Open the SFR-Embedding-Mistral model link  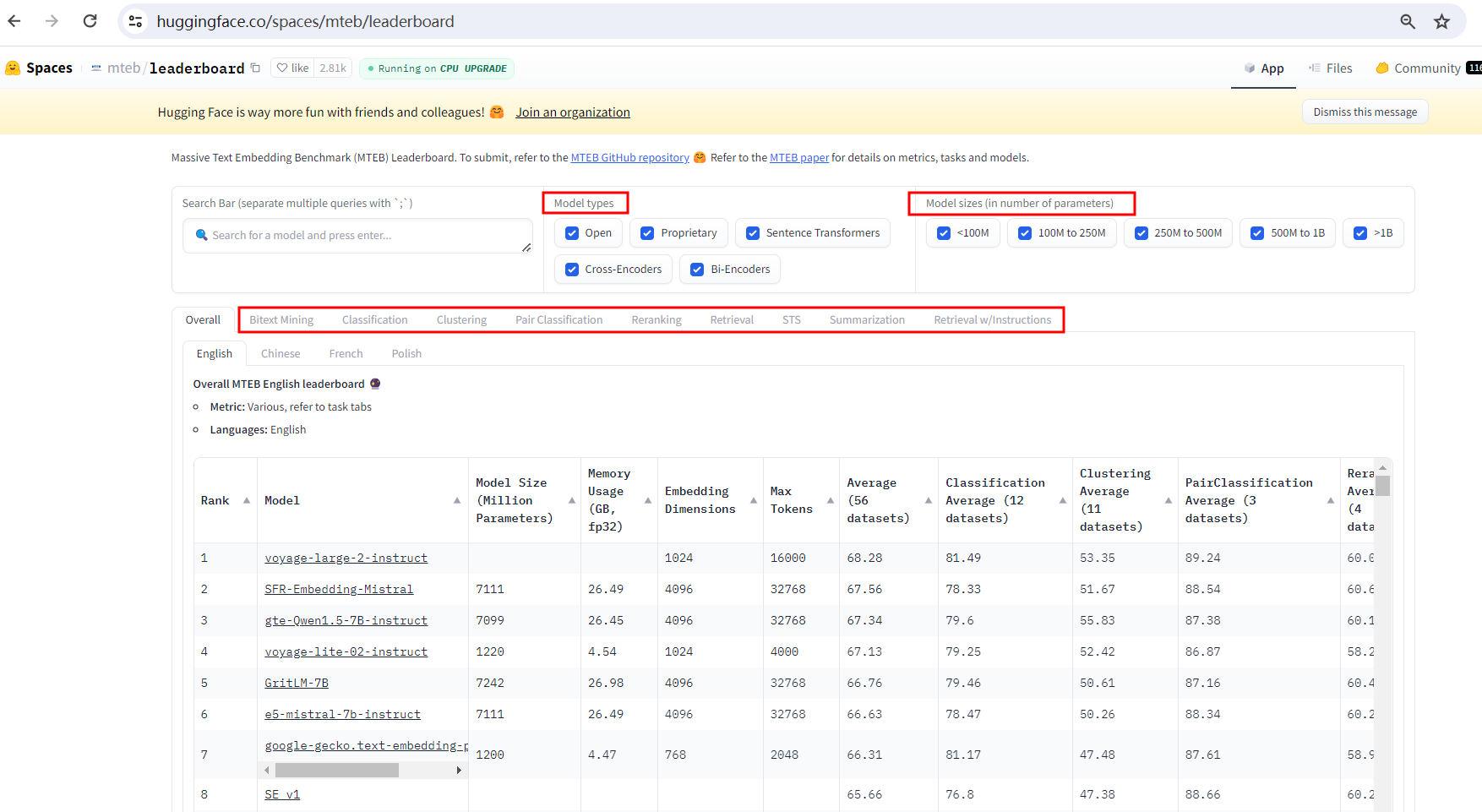[x=339, y=589]
